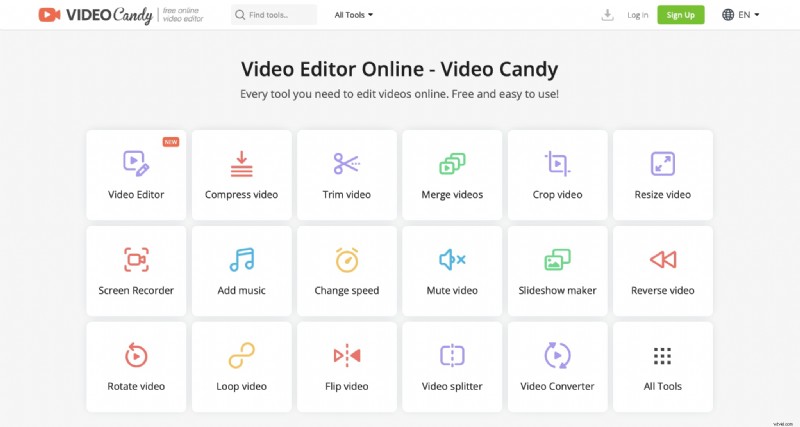The image size is (800, 427).
Task: Click the Video Converter label
Action: (x=557, y=386)
